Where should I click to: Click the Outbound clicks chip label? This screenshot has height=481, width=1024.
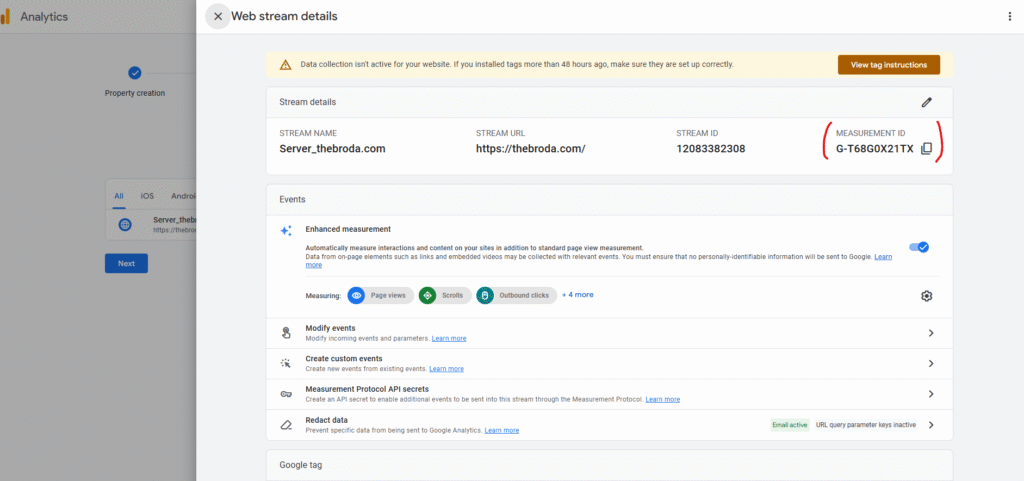coord(524,296)
